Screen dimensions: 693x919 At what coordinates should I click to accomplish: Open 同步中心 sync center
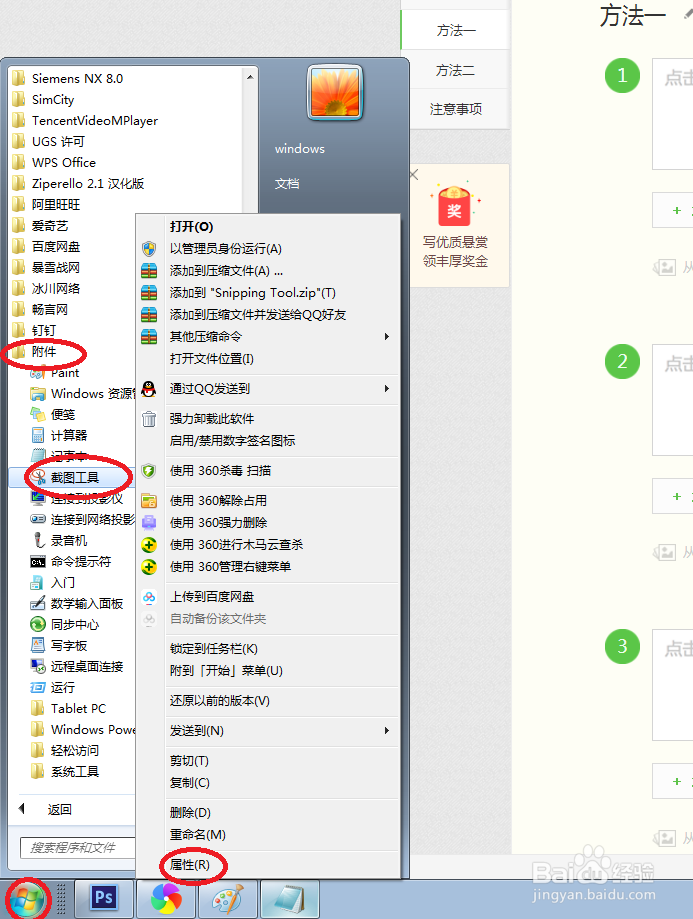(74, 625)
